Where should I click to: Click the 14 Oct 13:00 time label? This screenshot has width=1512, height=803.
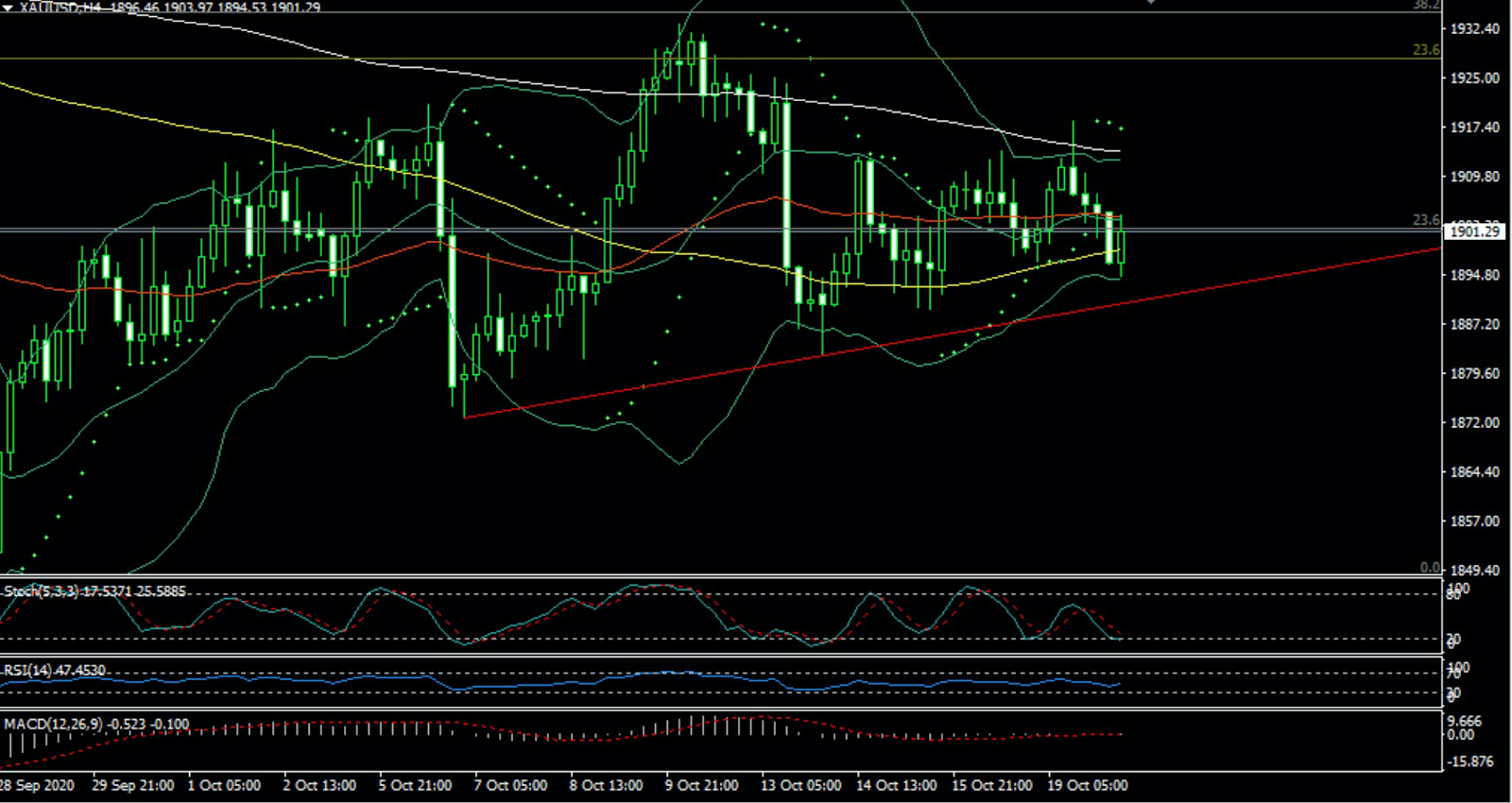[x=896, y=785]
